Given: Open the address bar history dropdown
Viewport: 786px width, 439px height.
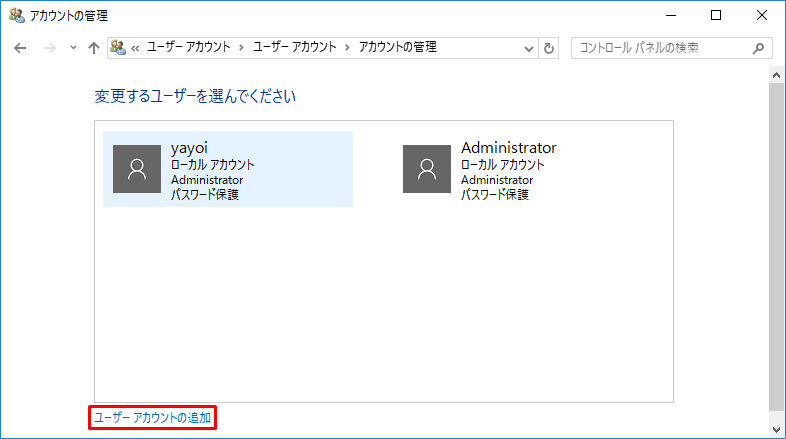Looking at the screenshot, I should click(x=528, y=49).
